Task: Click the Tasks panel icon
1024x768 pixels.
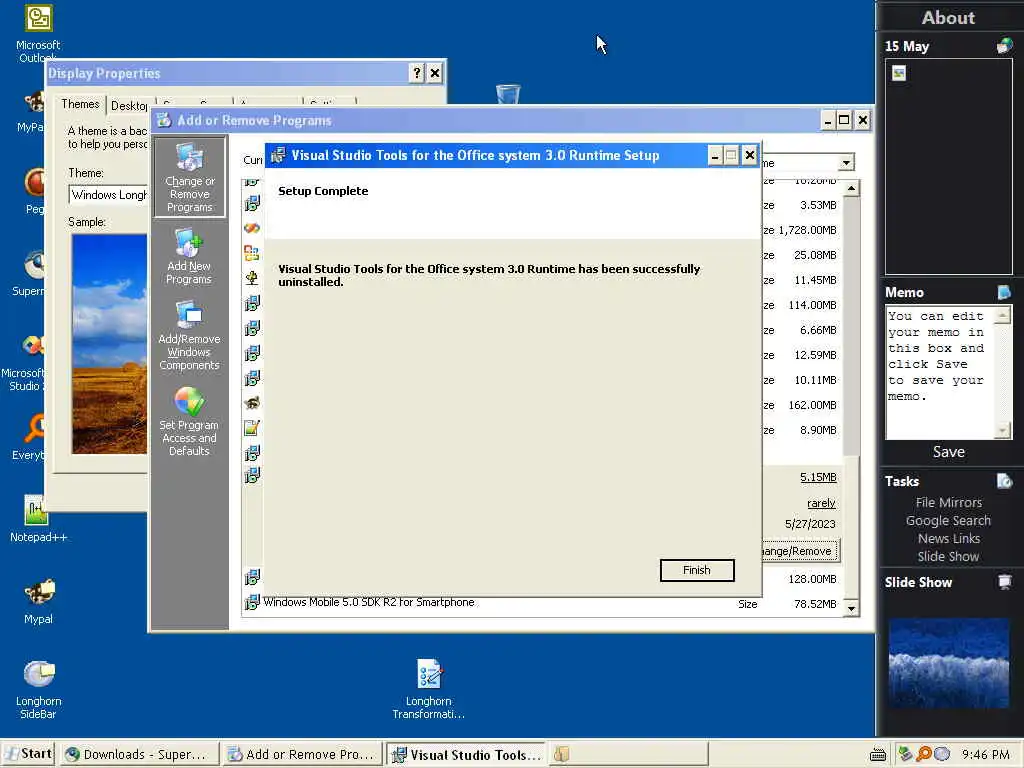Action: click(1004, 481)
